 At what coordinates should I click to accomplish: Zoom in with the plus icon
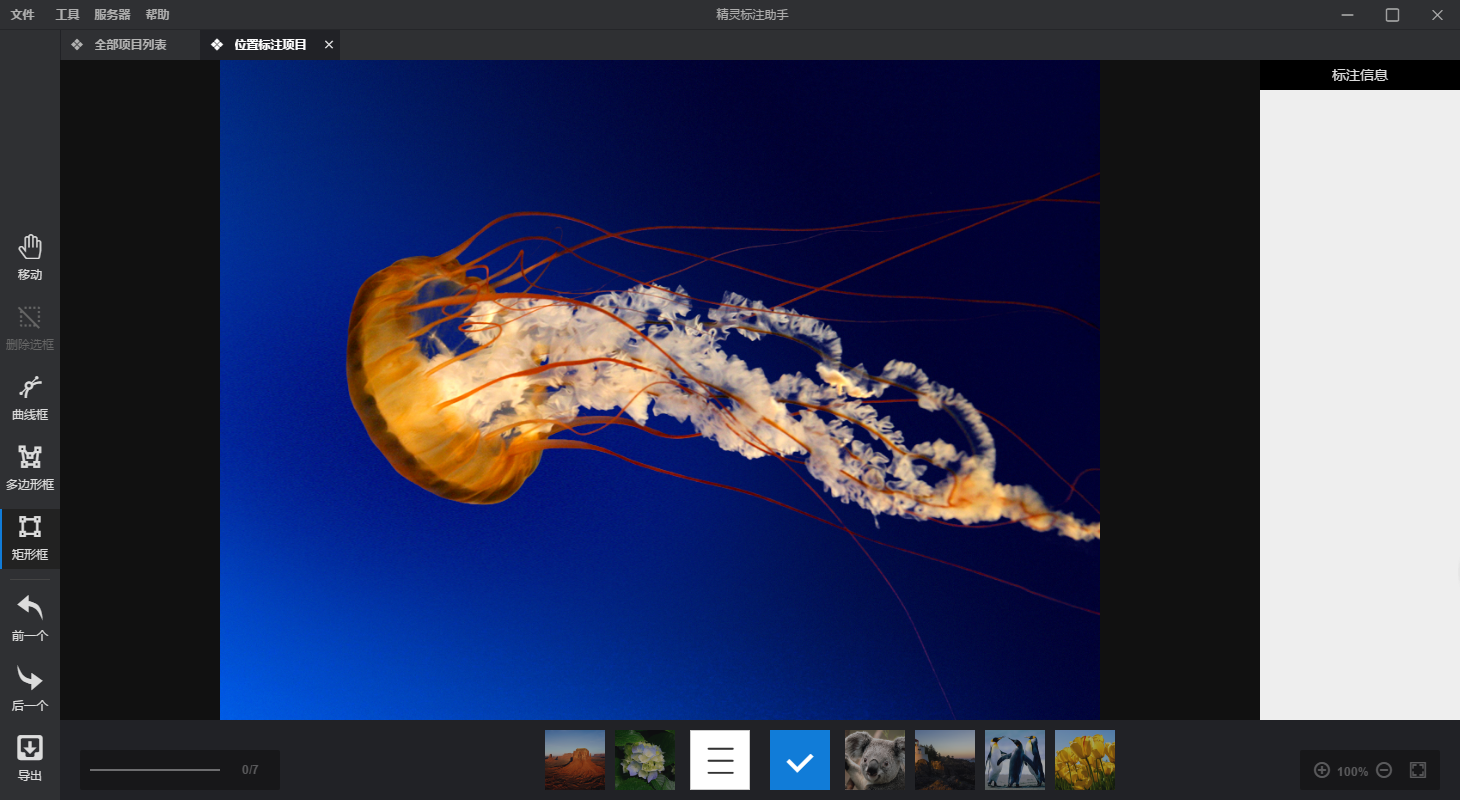1322,770
